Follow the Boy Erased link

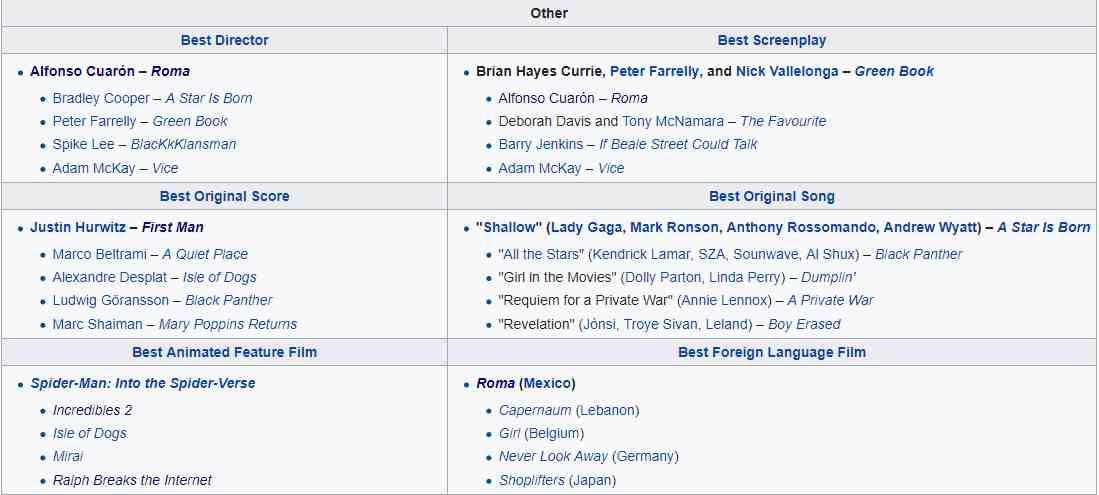coord(804,324)
